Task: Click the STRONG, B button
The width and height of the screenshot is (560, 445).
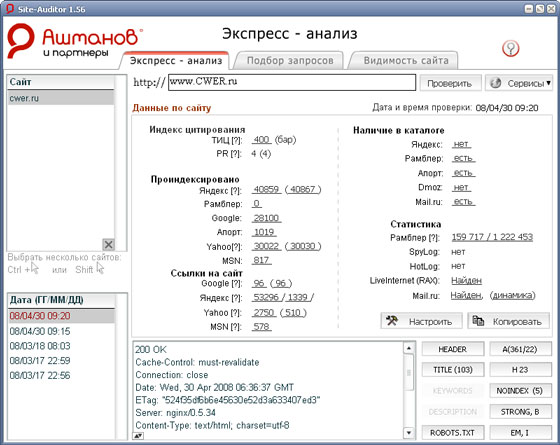Action: 520,411
